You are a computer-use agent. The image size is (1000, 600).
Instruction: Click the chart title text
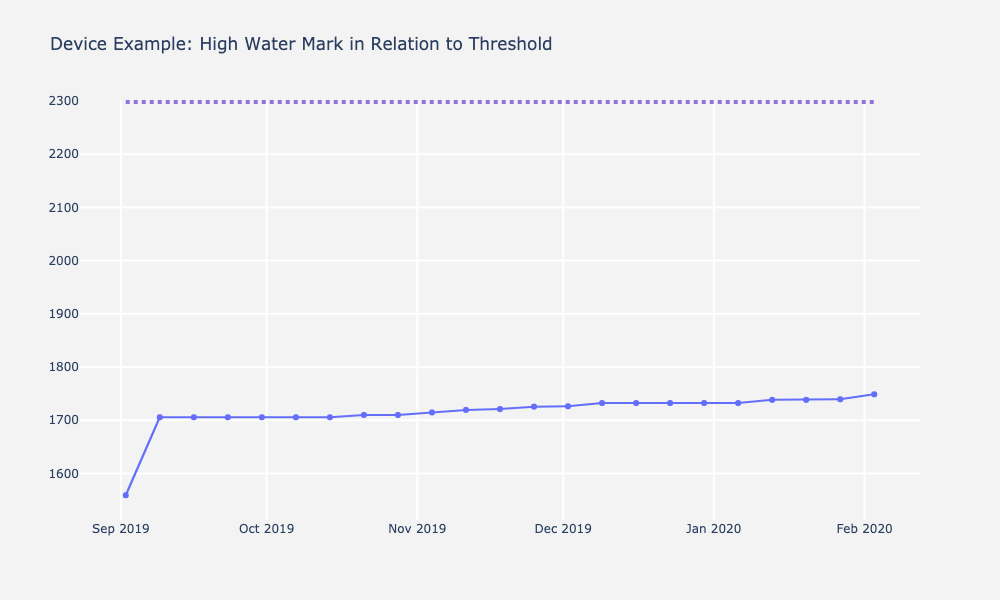click(301, 45)
